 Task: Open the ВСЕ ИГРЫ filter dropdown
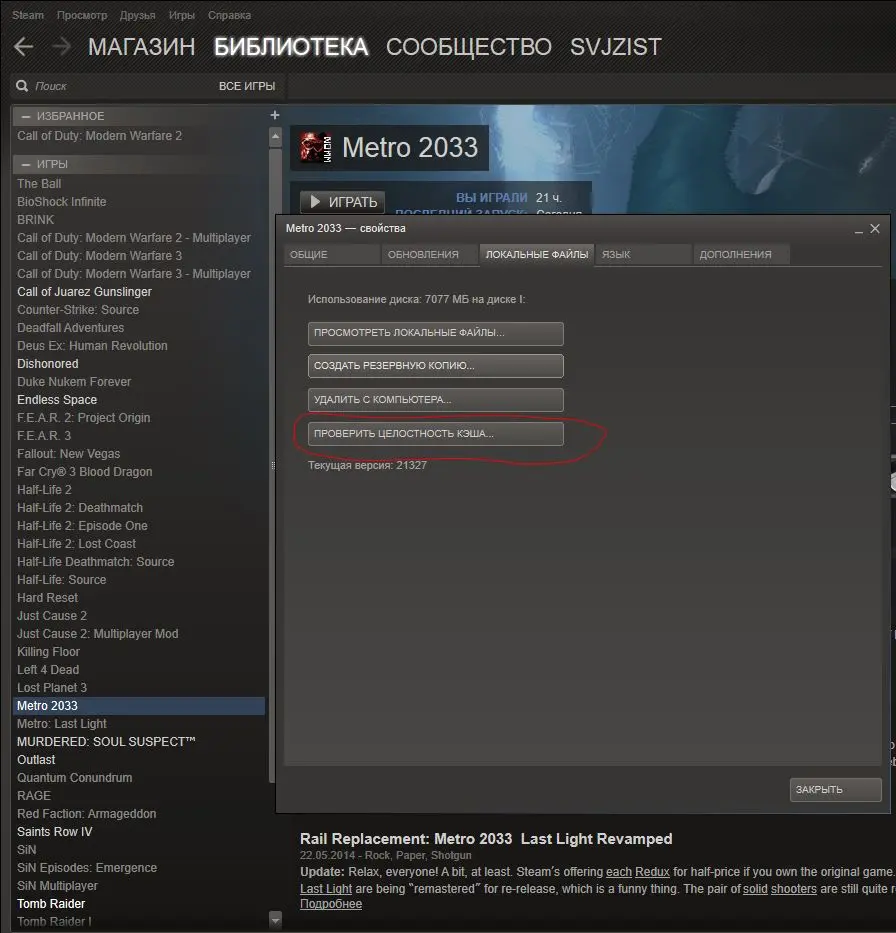pyautogui.click(x=247, y=86)
